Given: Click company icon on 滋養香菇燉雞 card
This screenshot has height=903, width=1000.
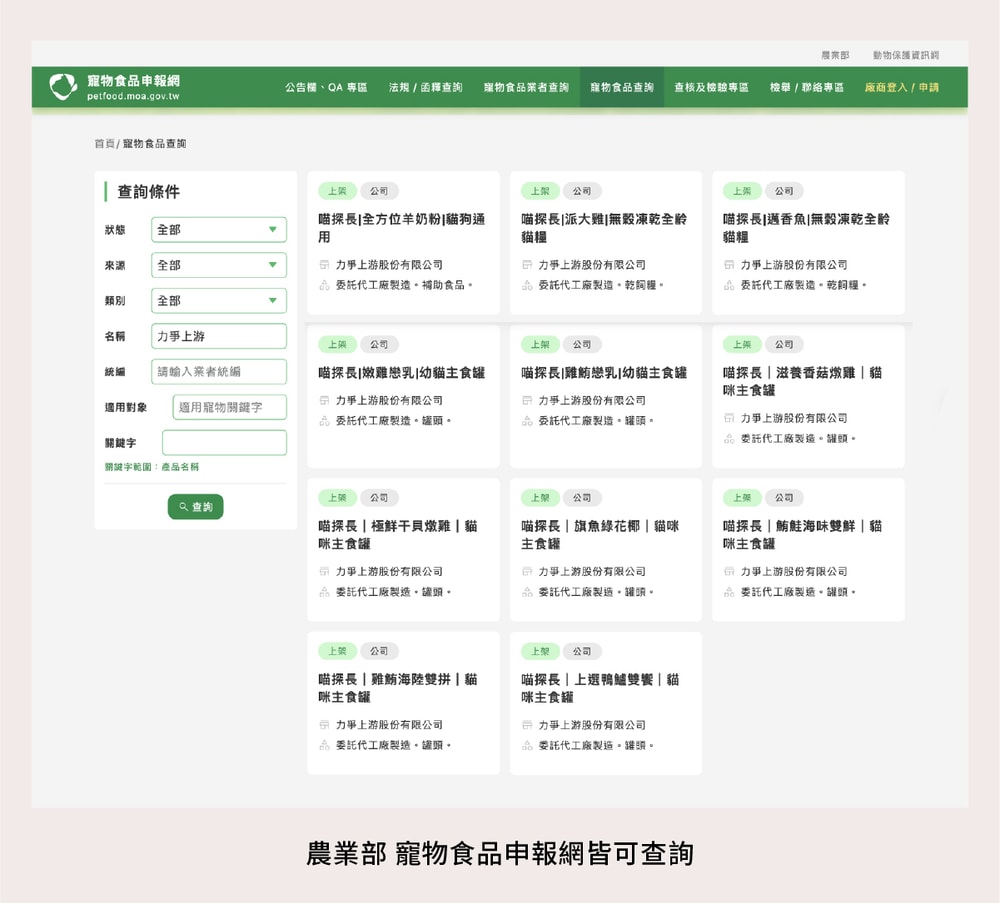Looking at the screenshot, I should [729, 418].
